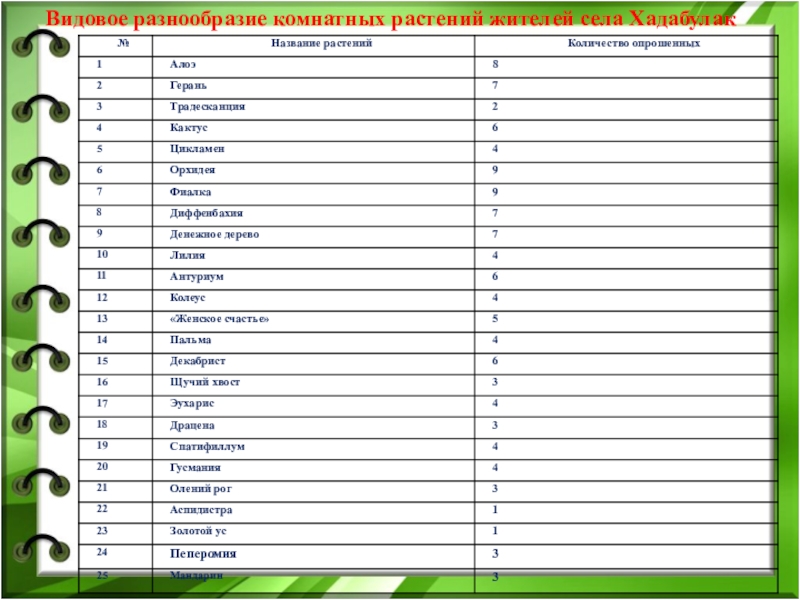
Task: Select row number 13 in the № column
Action: pyautogui.click(x=102, y=319)
